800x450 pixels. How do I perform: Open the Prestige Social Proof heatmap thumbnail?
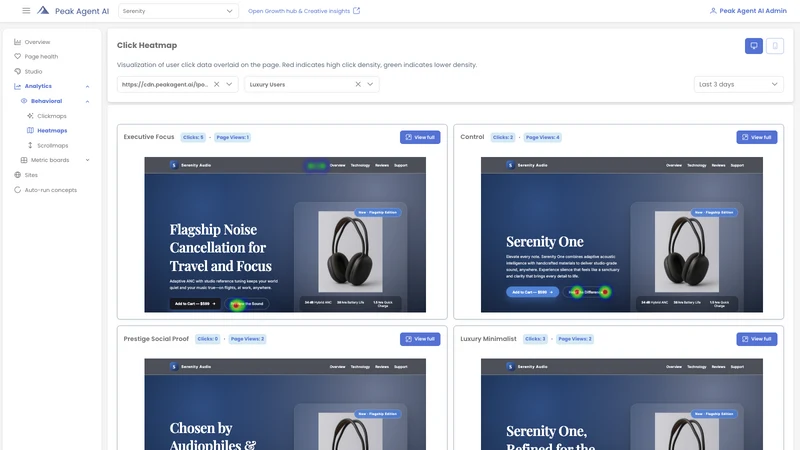(285, 404)
